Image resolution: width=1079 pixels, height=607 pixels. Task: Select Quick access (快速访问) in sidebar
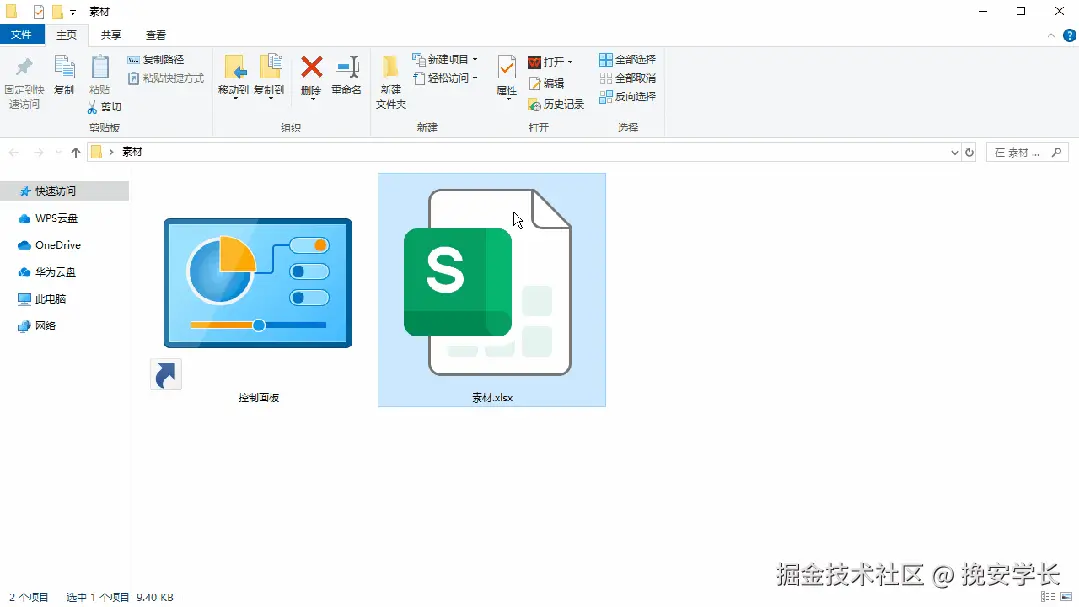[64, 191]
